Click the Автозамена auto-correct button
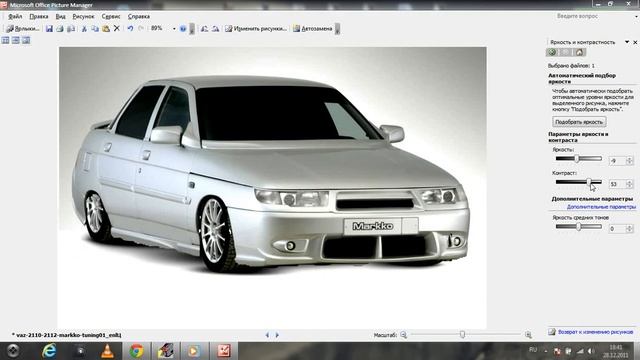Viewport: 640px width, 360px height. (x=313, y=29)
